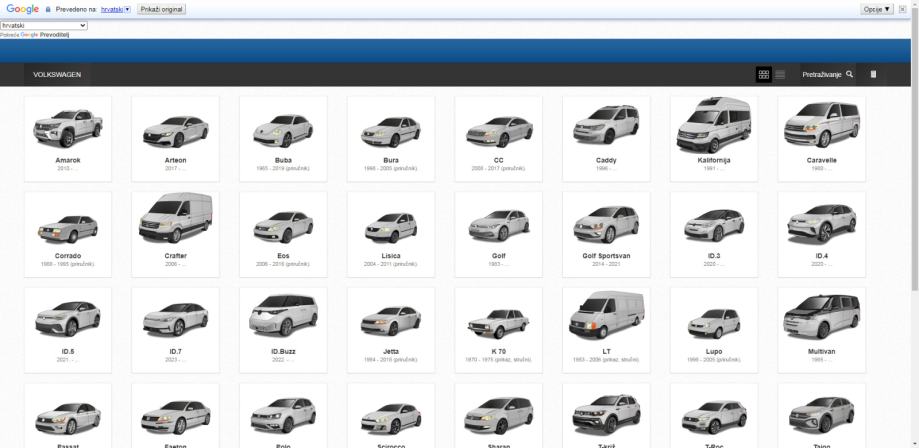
Task: Open the LT van card
Action: (x=606, y=330)
